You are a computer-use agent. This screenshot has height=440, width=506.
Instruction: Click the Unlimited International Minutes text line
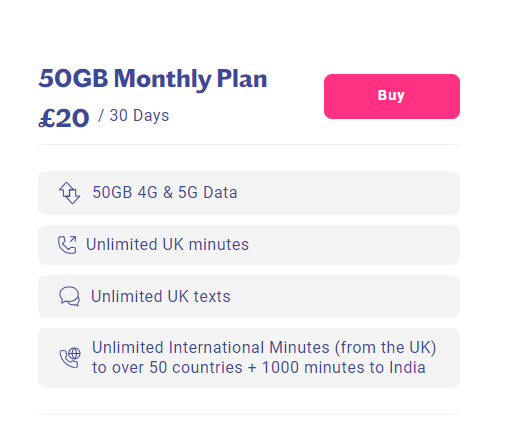[x=264, y=347]
